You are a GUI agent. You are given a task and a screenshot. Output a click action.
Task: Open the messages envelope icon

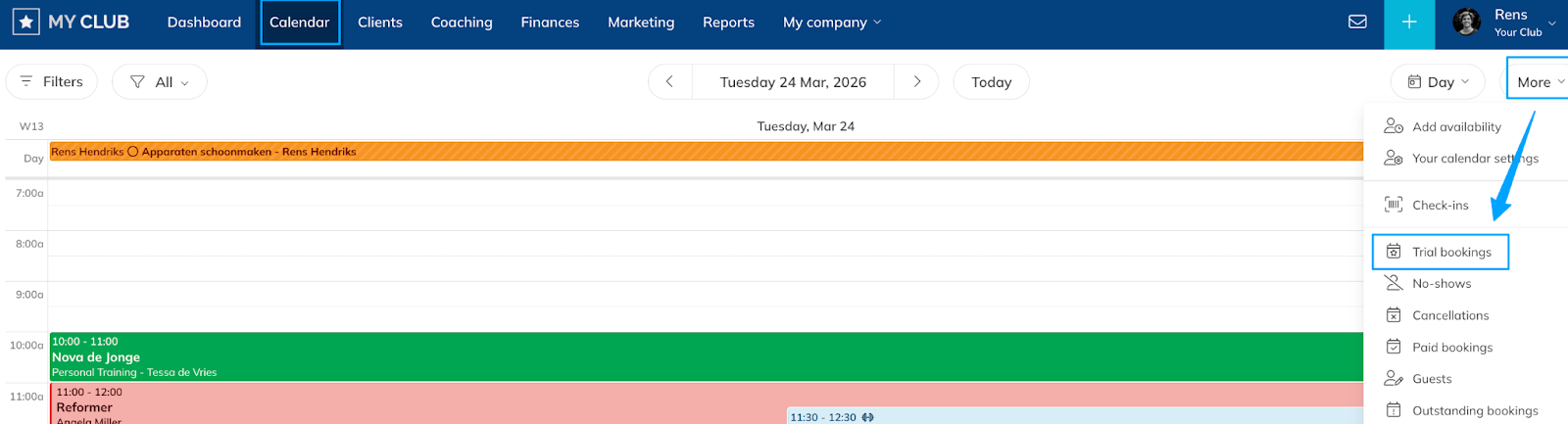point(1357,22)
